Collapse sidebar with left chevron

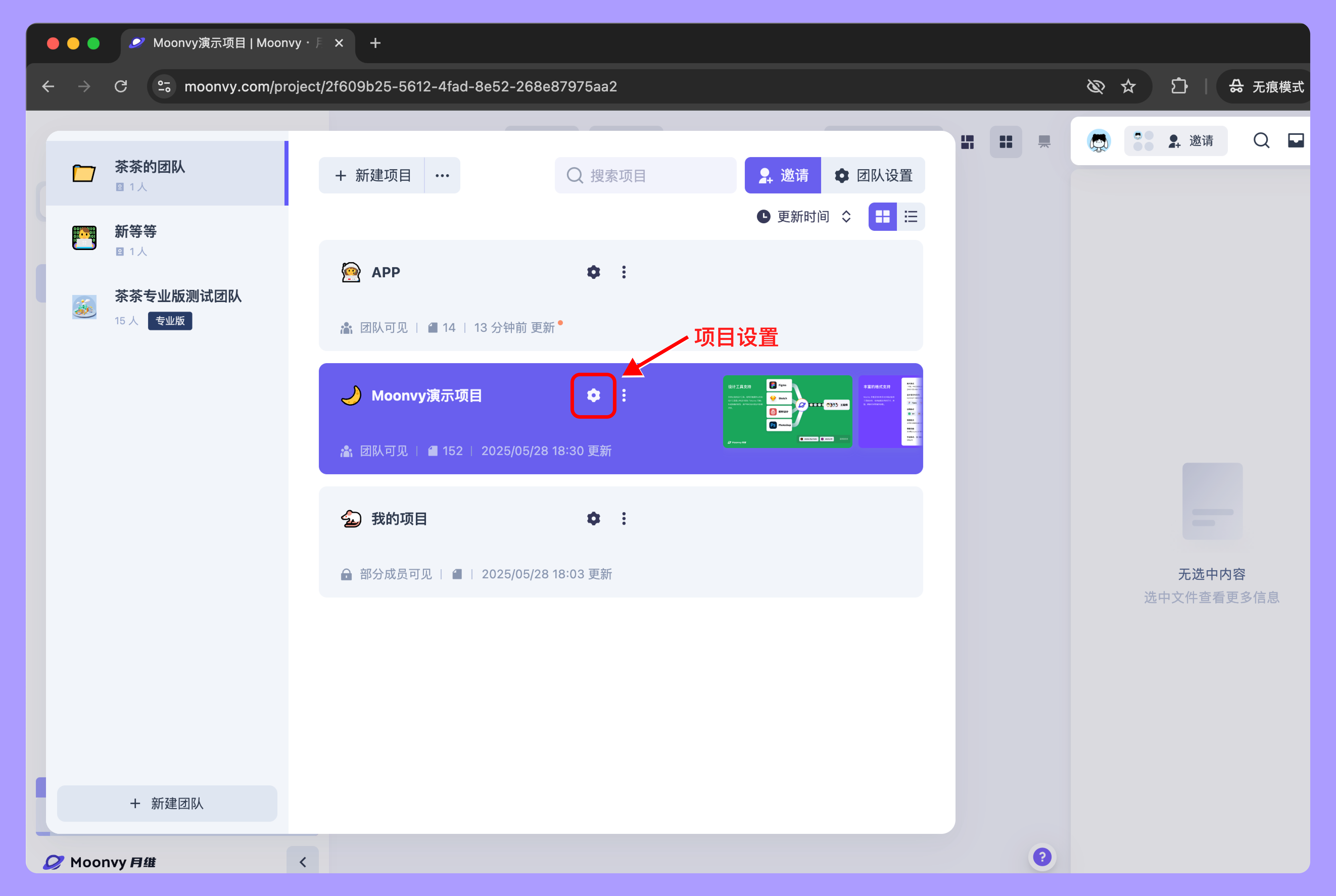point(302,861)
